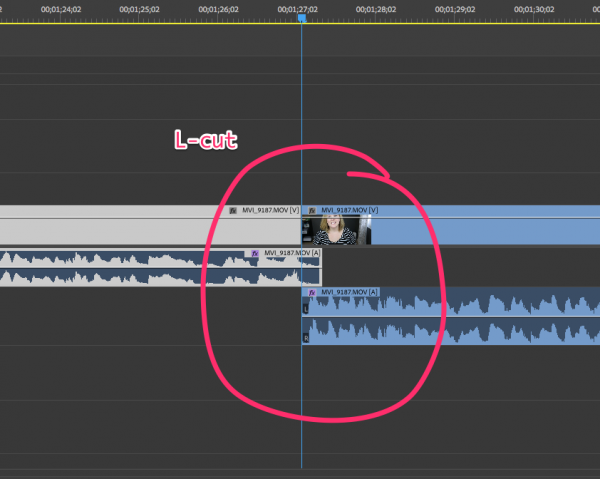Screen dimensions: 600x479
Task: Click the ruler at timecode 00;01;25;02
Action: click(x=139, y=9)
